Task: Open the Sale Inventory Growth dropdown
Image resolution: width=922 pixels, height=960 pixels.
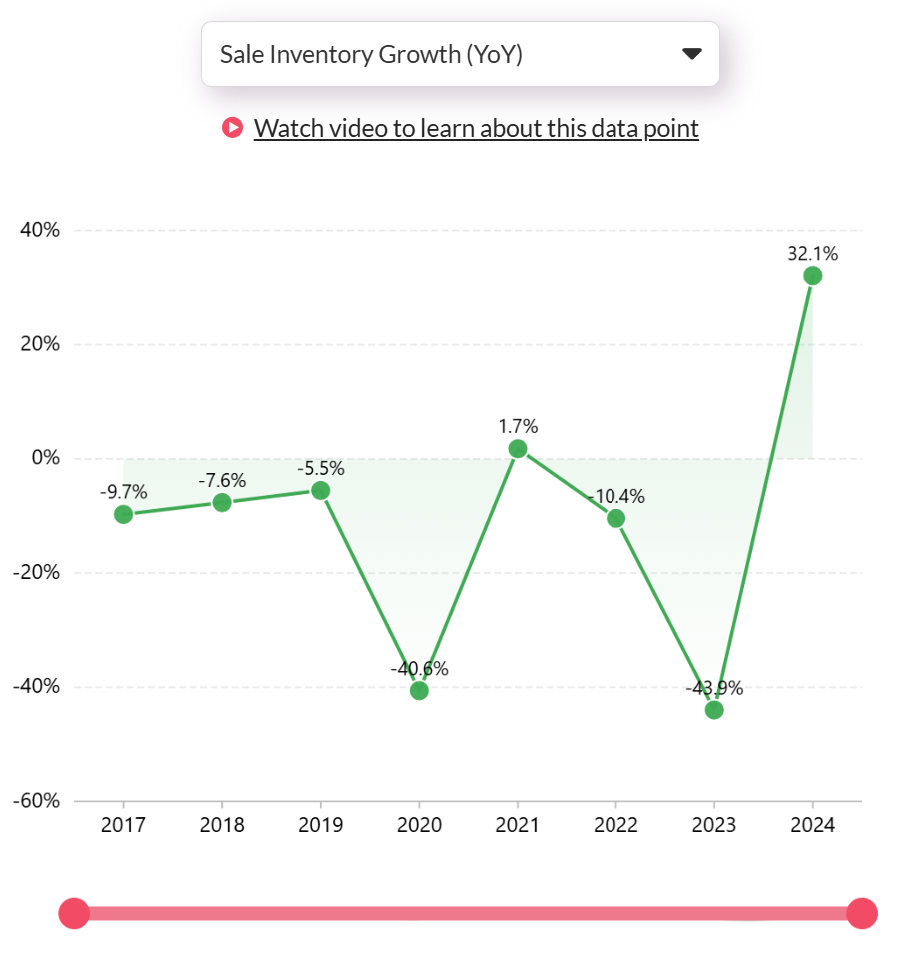Action: coord(460,54)
